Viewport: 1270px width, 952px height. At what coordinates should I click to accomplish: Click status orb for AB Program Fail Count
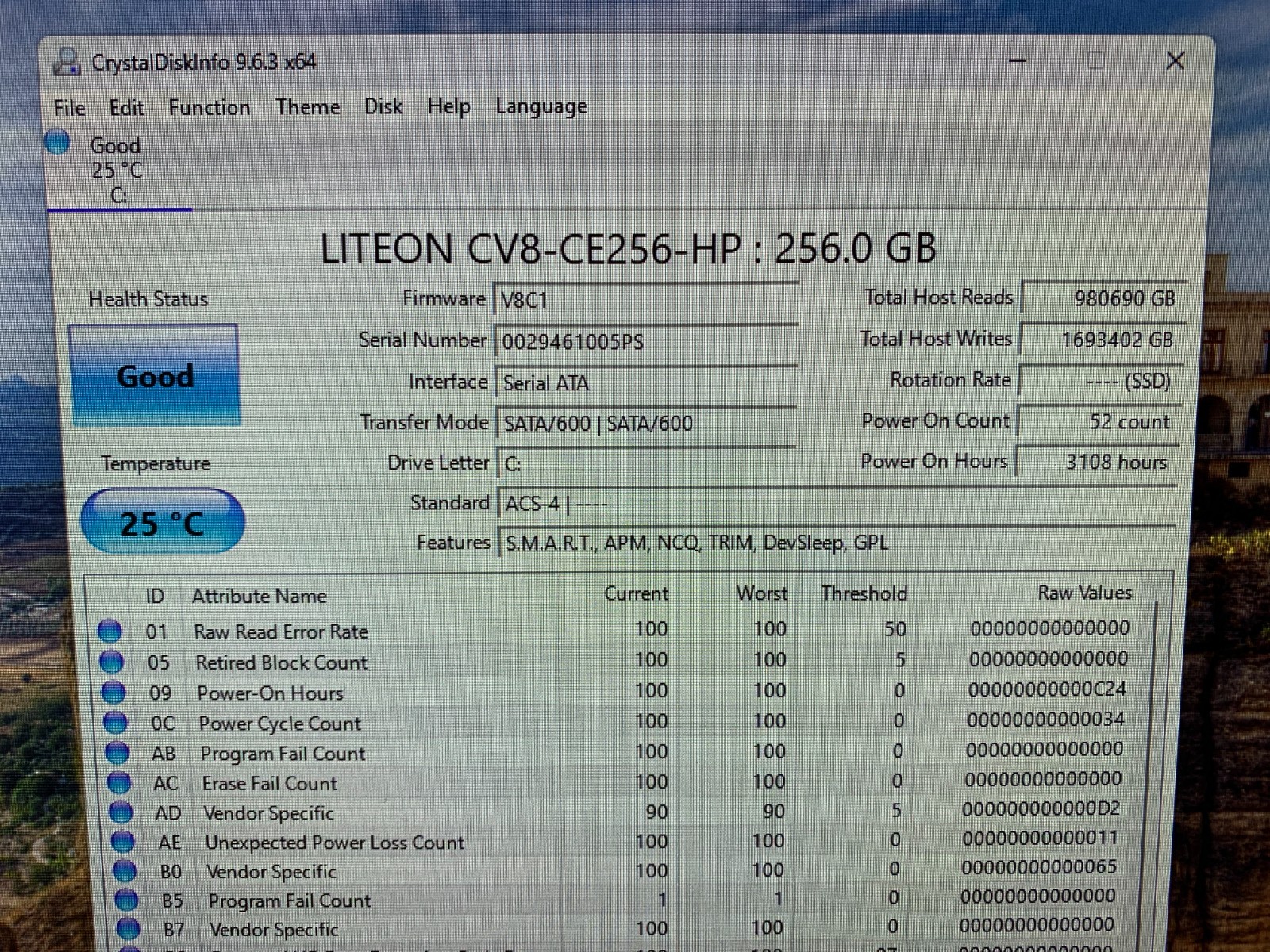[117, 752]
